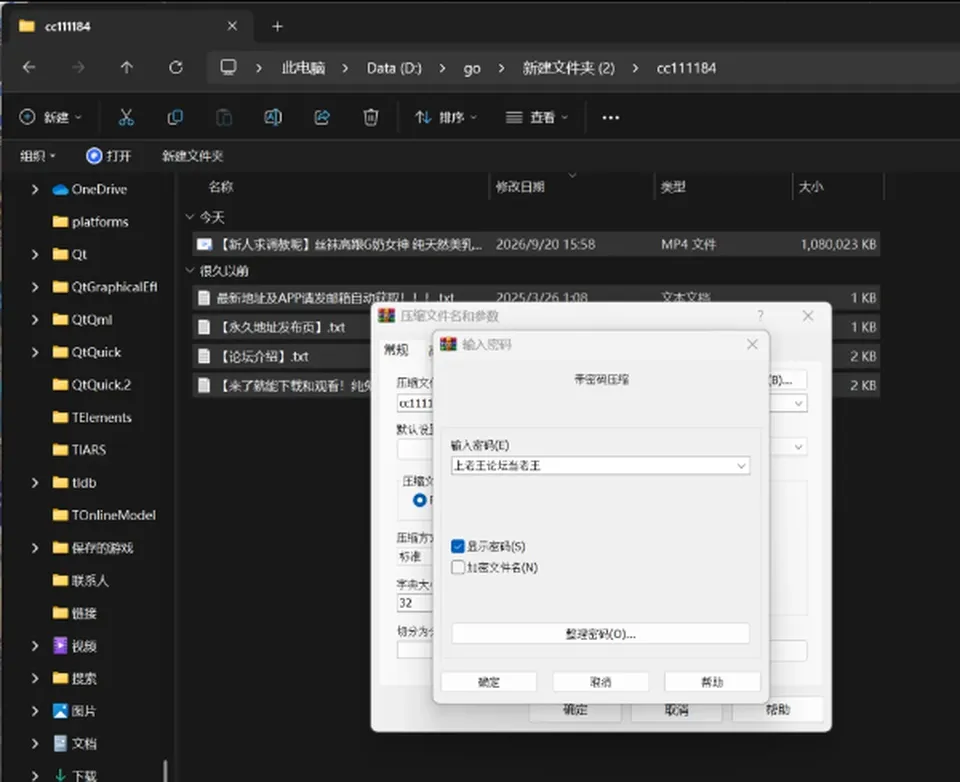Expand the Qt folder tree node
This screenshot has height=782, width=960.
(x=35, y=254)
